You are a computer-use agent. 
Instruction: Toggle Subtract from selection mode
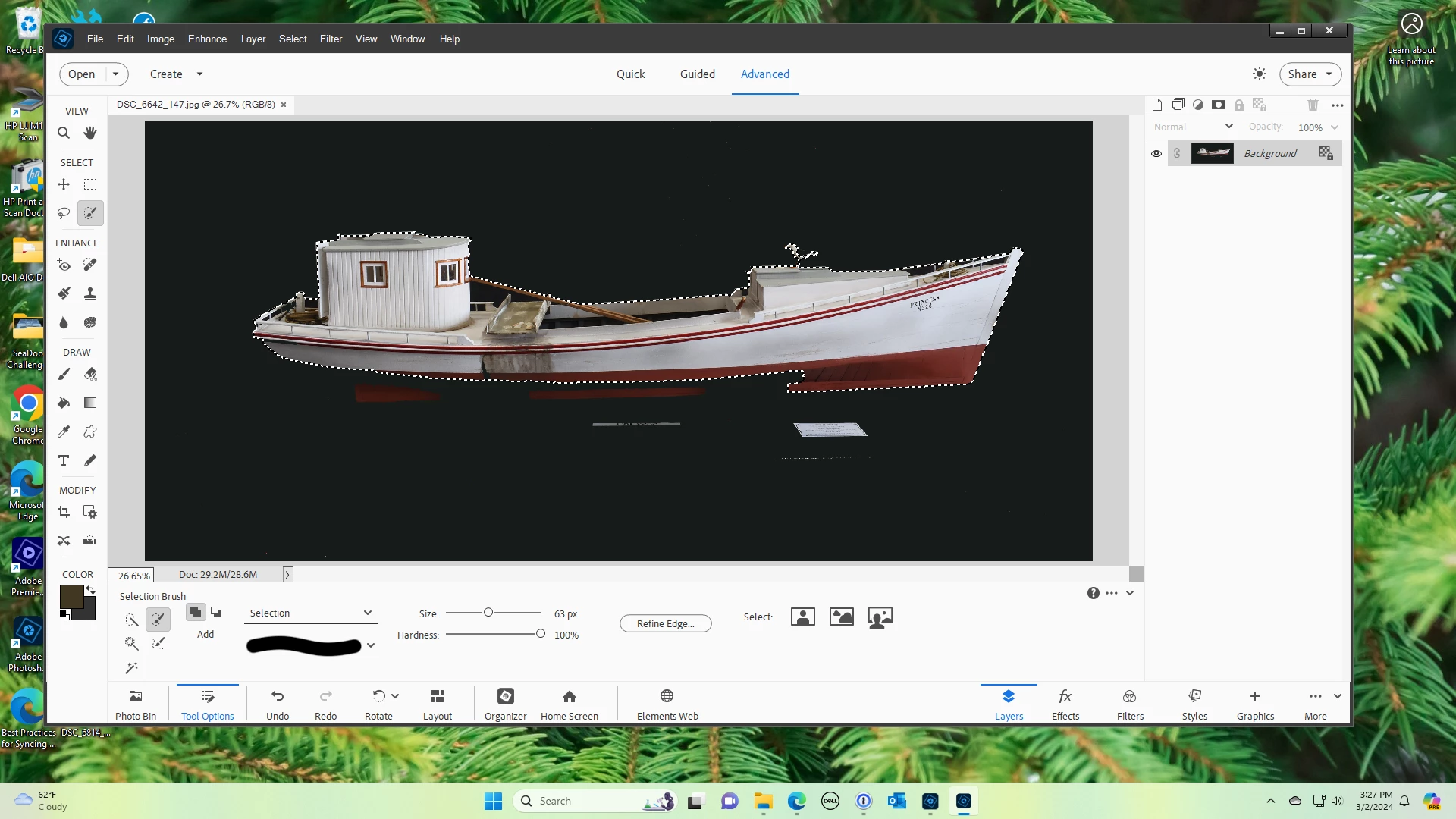click(216, 612)
